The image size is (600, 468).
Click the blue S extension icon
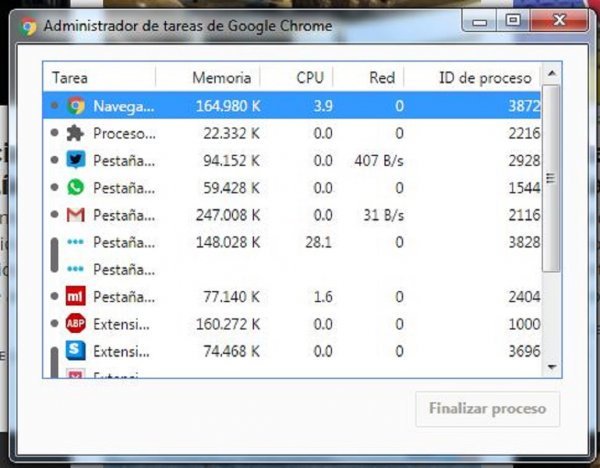coord(76,351)
